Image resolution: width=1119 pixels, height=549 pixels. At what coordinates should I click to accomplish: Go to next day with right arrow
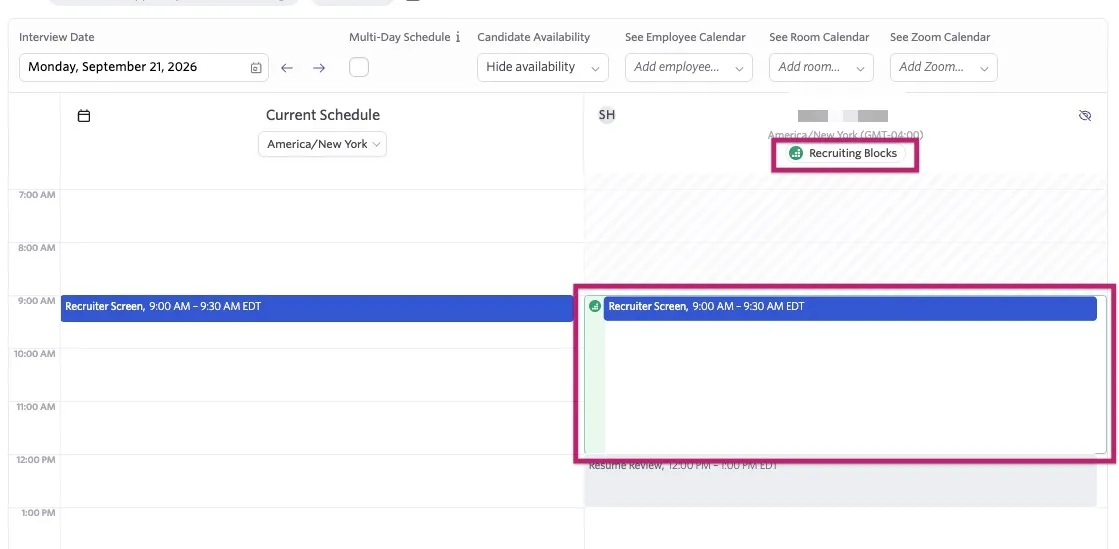coord(319,68)
